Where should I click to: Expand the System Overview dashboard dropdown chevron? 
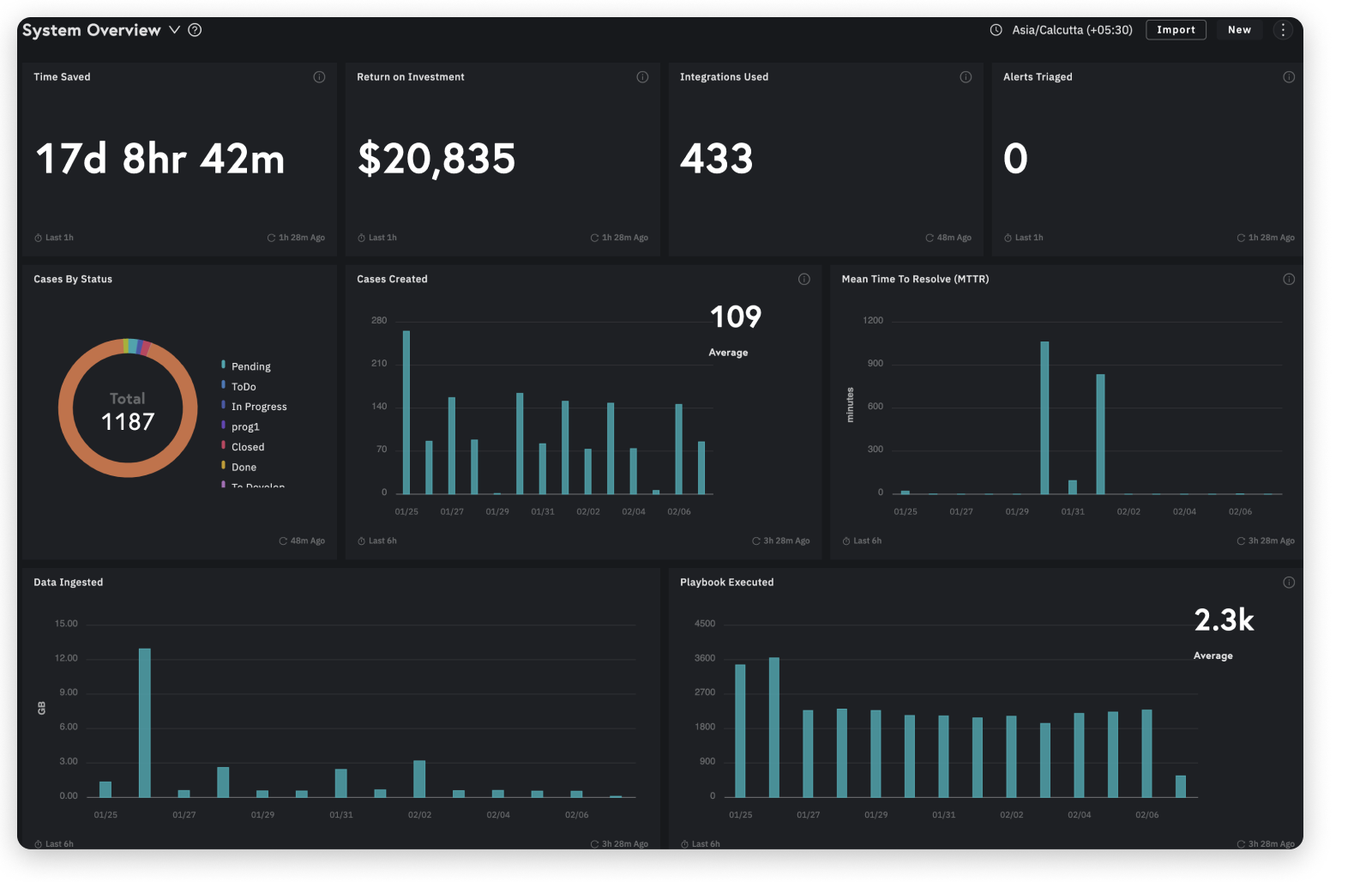coord(174,30)
